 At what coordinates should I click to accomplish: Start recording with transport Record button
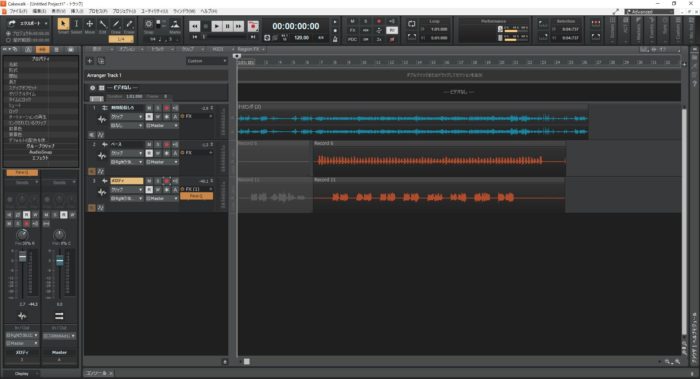click(x=253, y=26)
